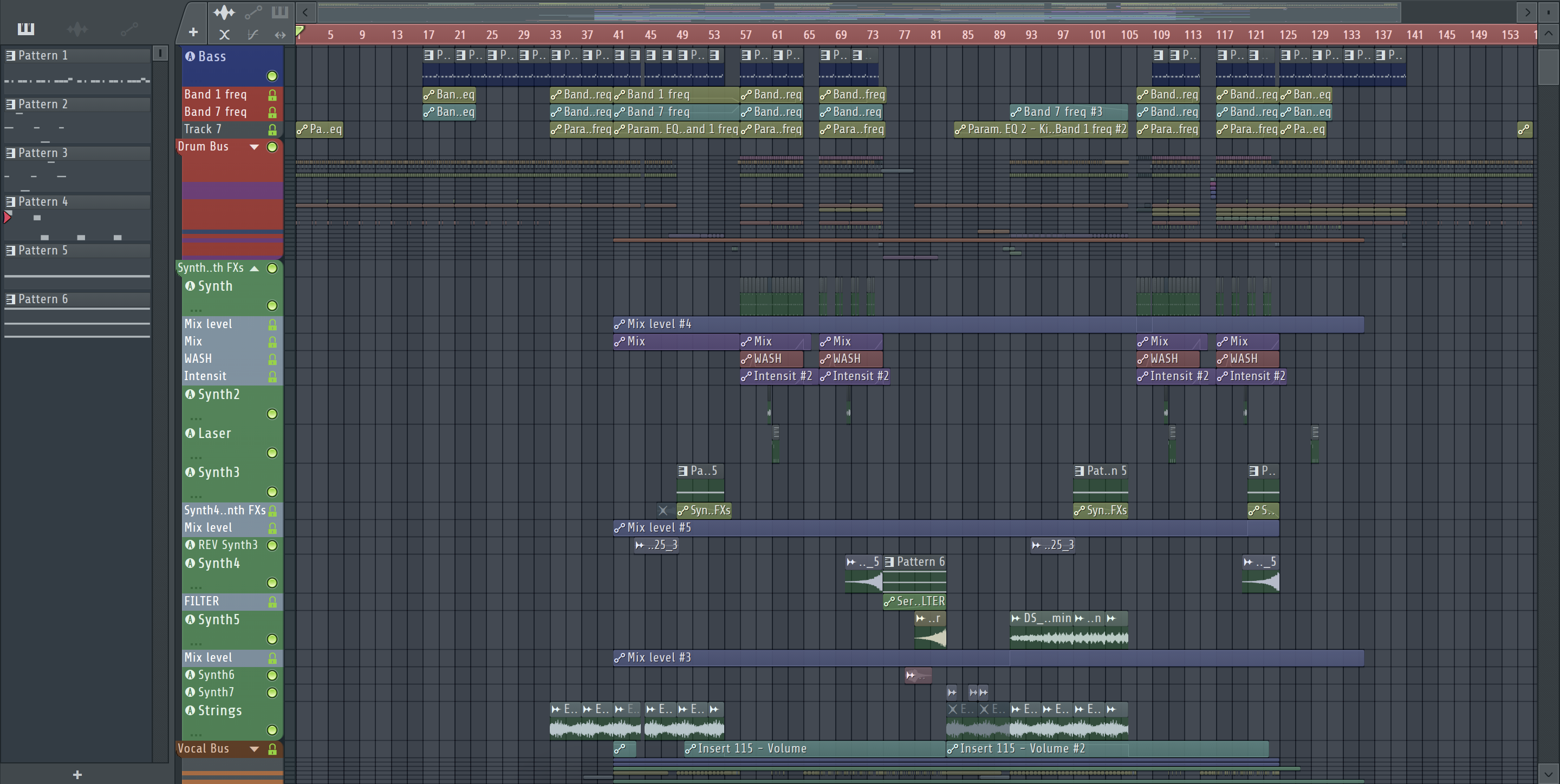1560x784 pixels.
Task: Collapse the Synth..th FXs group arrow
Action: [x=255, y=268]
